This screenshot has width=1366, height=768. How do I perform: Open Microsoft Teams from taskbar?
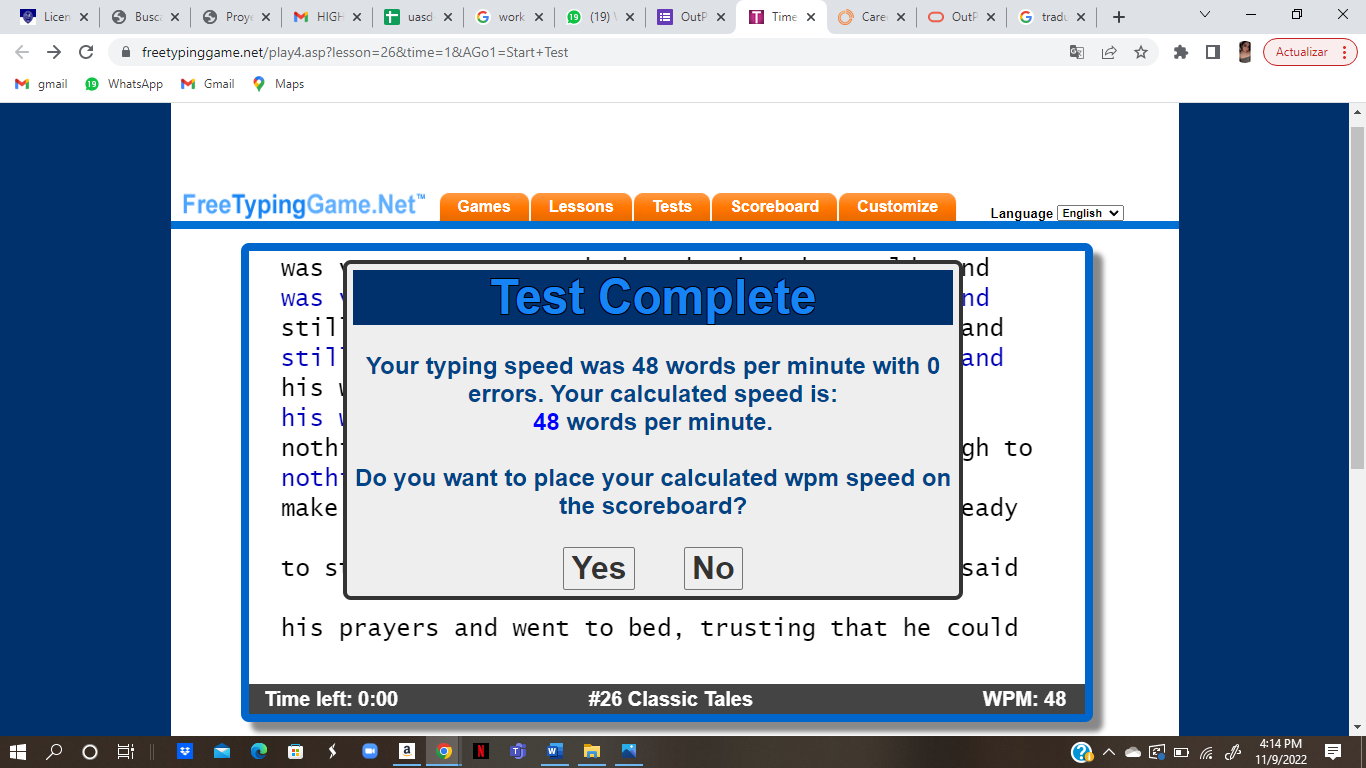coord(518,751)
